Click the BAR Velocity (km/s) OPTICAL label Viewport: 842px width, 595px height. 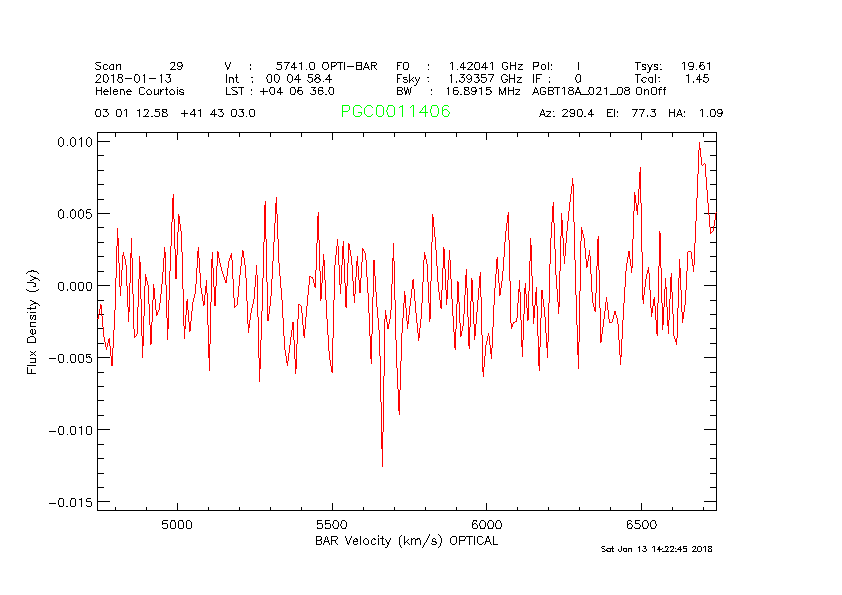click(x=406, y=541)
